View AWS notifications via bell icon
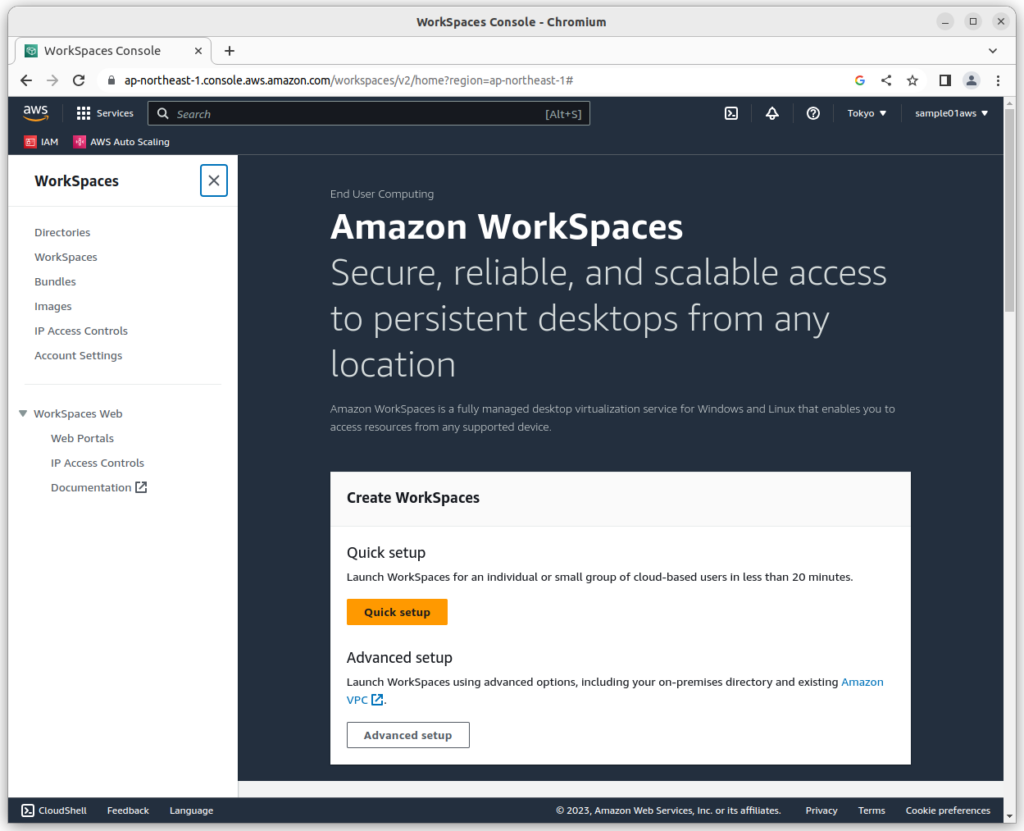 pos(771,113)
